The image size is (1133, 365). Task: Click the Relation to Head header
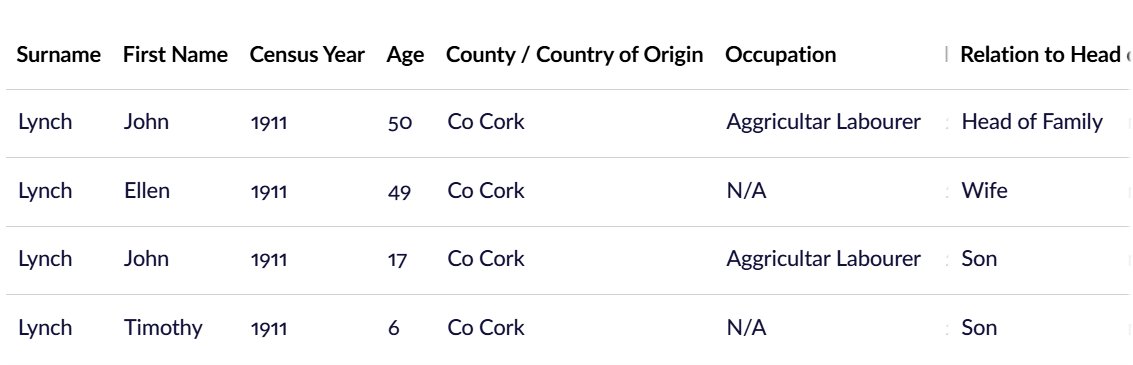point(1041,55)
